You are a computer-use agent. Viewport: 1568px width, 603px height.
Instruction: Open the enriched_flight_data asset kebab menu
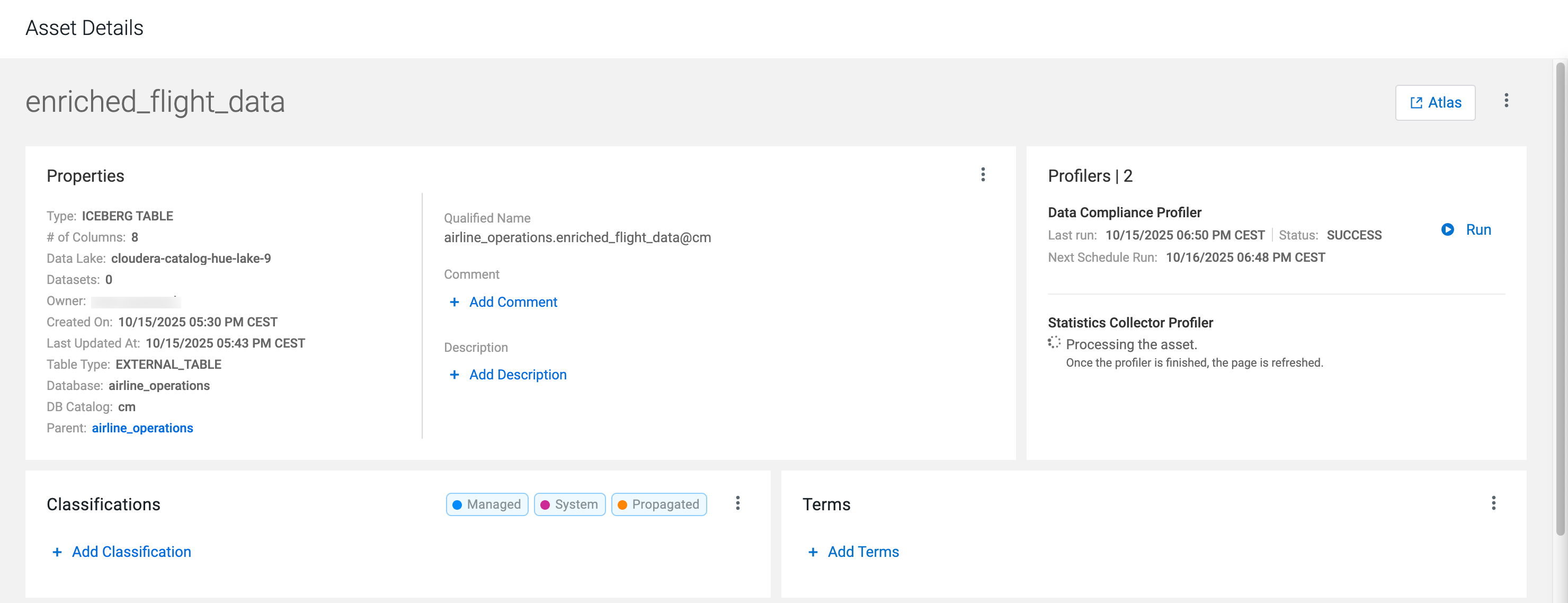pos(1506,101)
